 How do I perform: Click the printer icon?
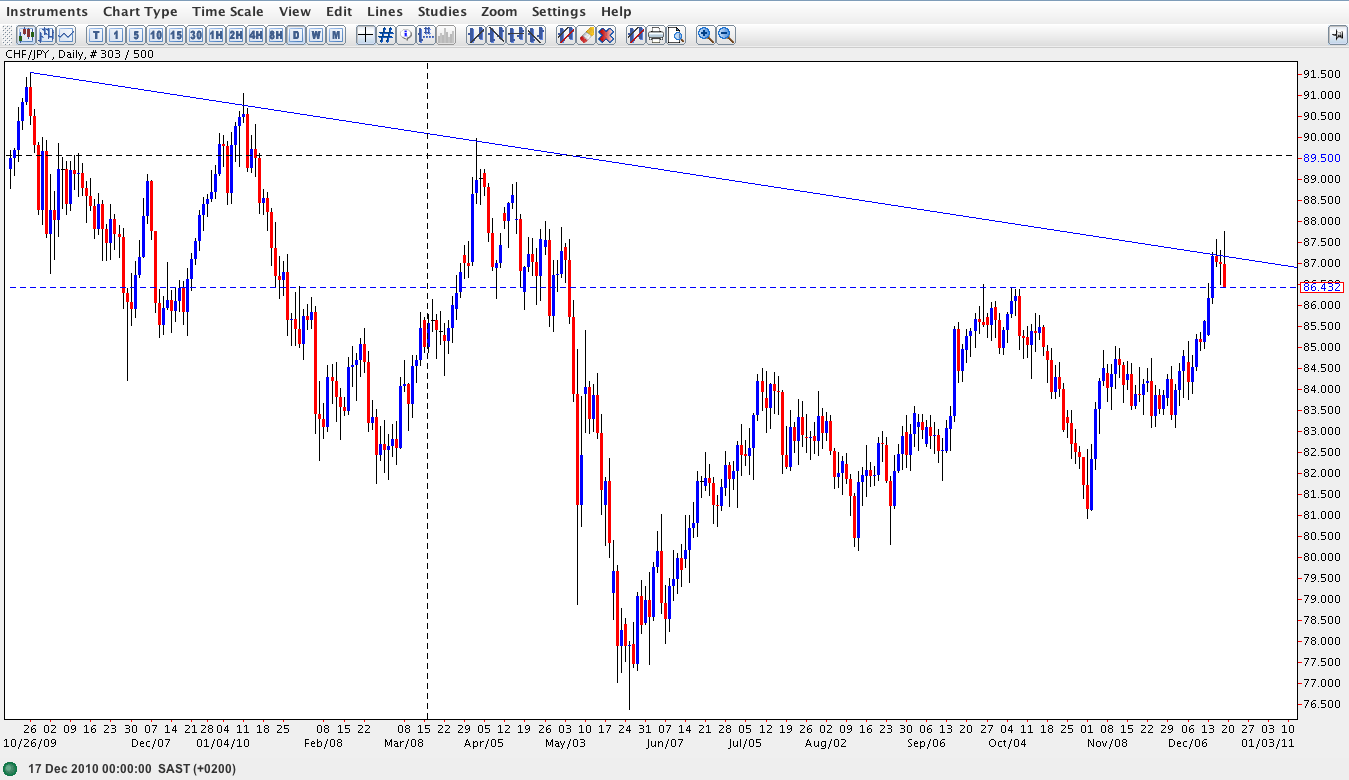[656, 35]
